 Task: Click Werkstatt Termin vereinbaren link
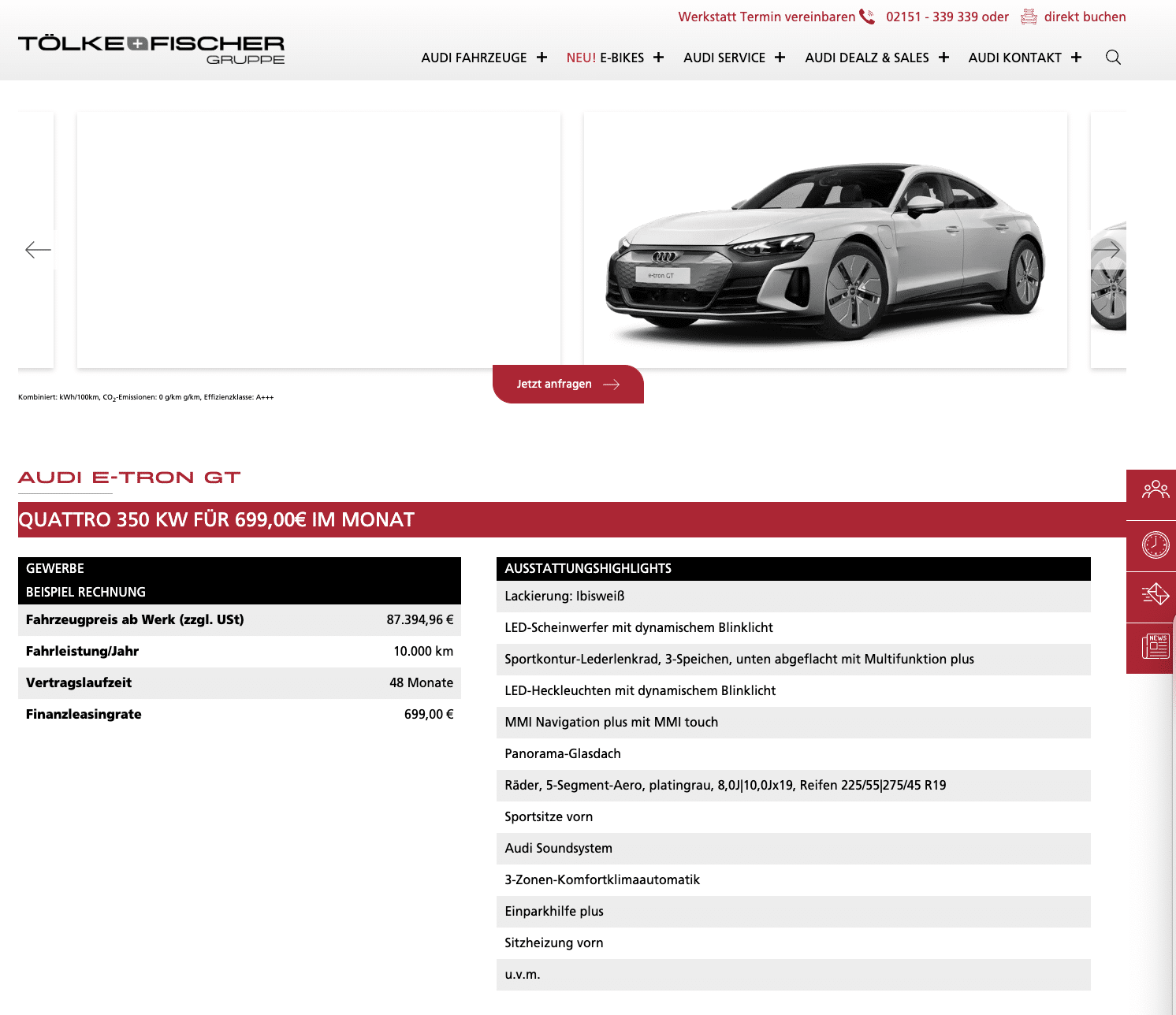click(766, 17)
